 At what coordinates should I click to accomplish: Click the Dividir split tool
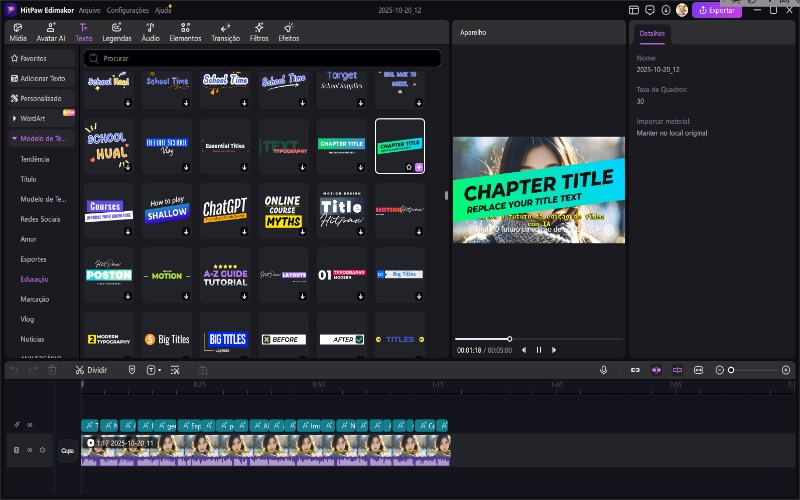[91, 370]
